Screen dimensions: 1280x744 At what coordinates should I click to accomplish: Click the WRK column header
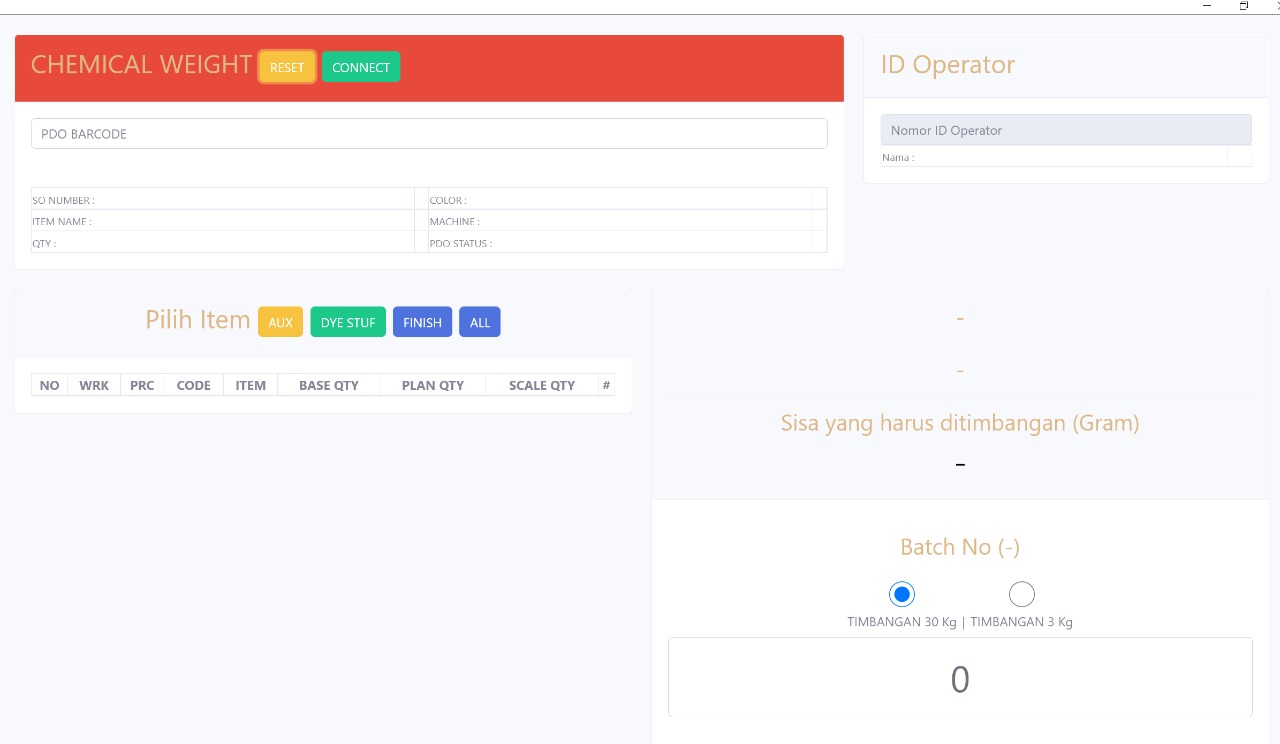[94, 385]
